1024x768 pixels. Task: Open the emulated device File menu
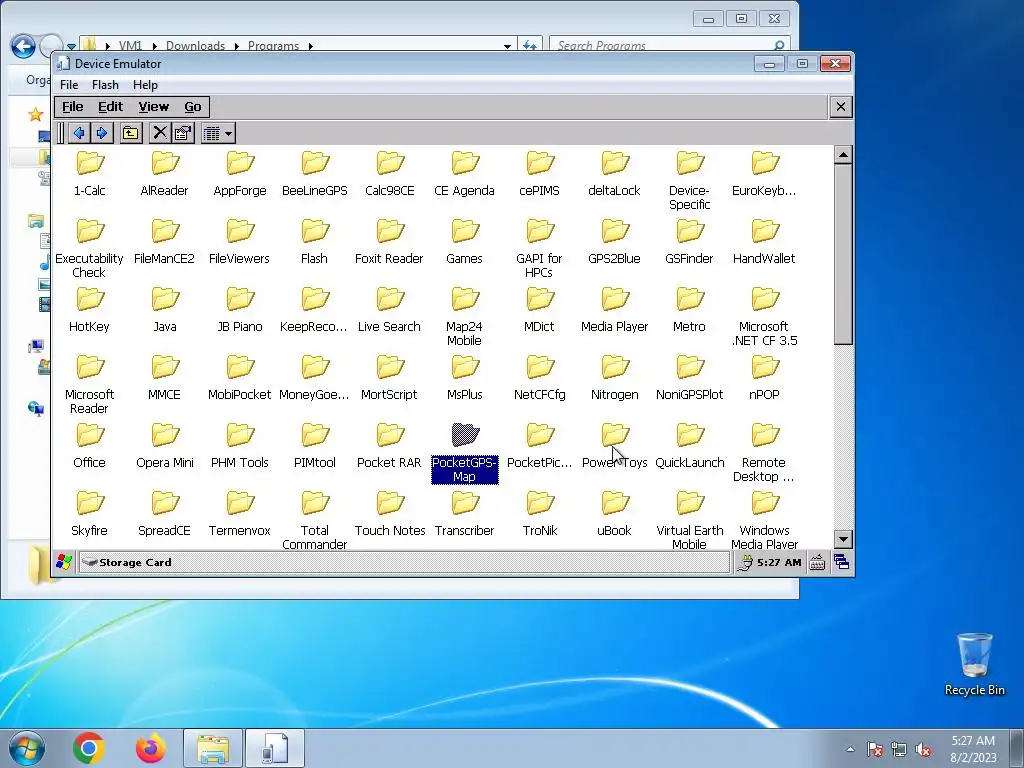[72, 106]
